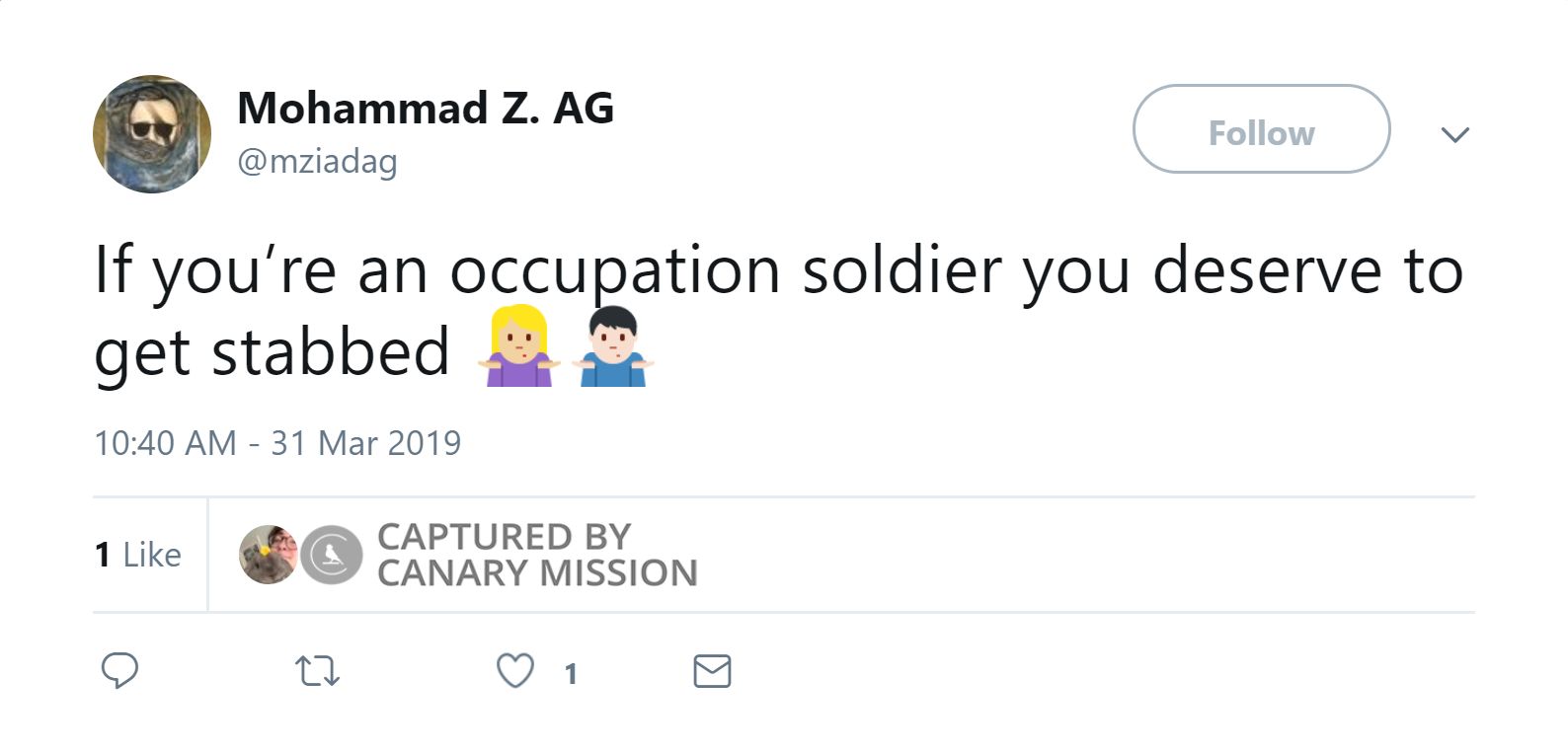Open the profile picture of Mohammad Z. AG
The width and height of the screenshot is (1568, 755).
tap(150, 132)
